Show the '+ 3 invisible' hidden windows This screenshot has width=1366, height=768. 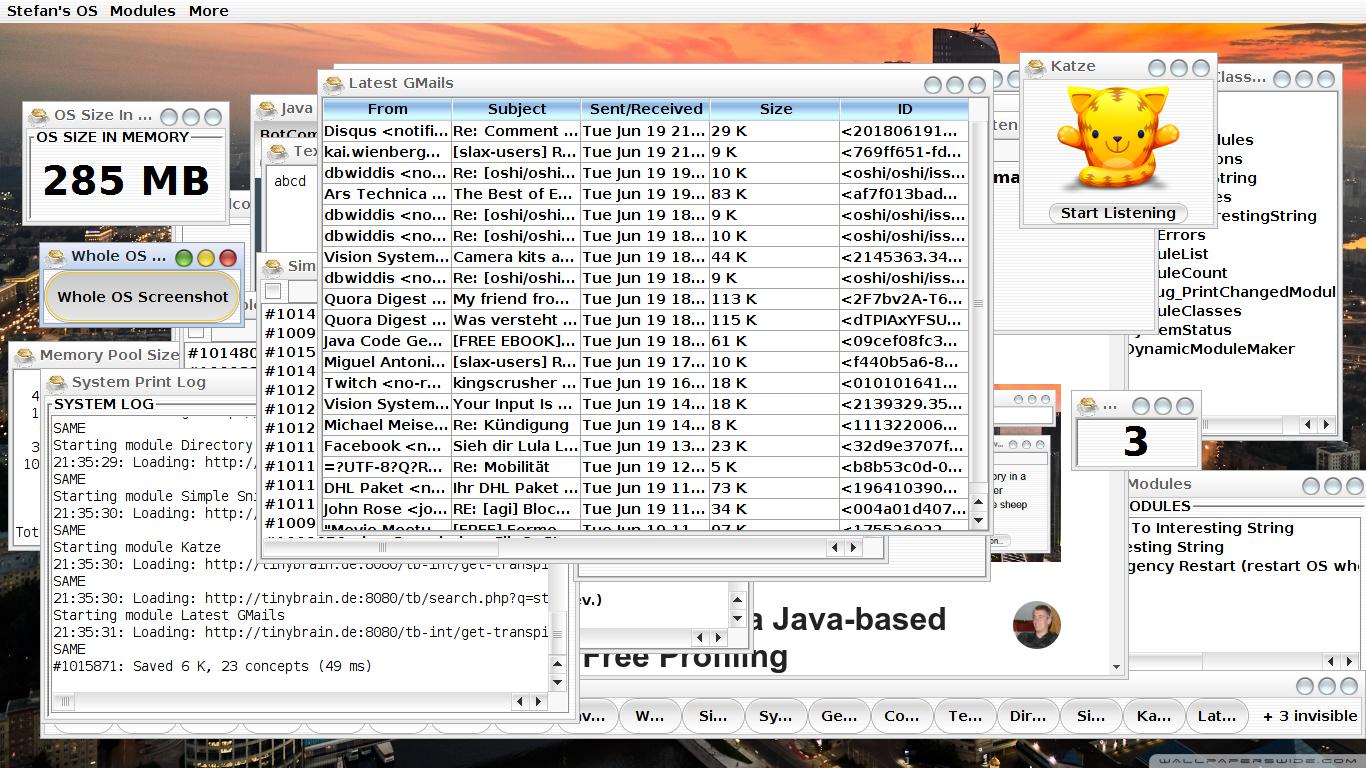1309,716
